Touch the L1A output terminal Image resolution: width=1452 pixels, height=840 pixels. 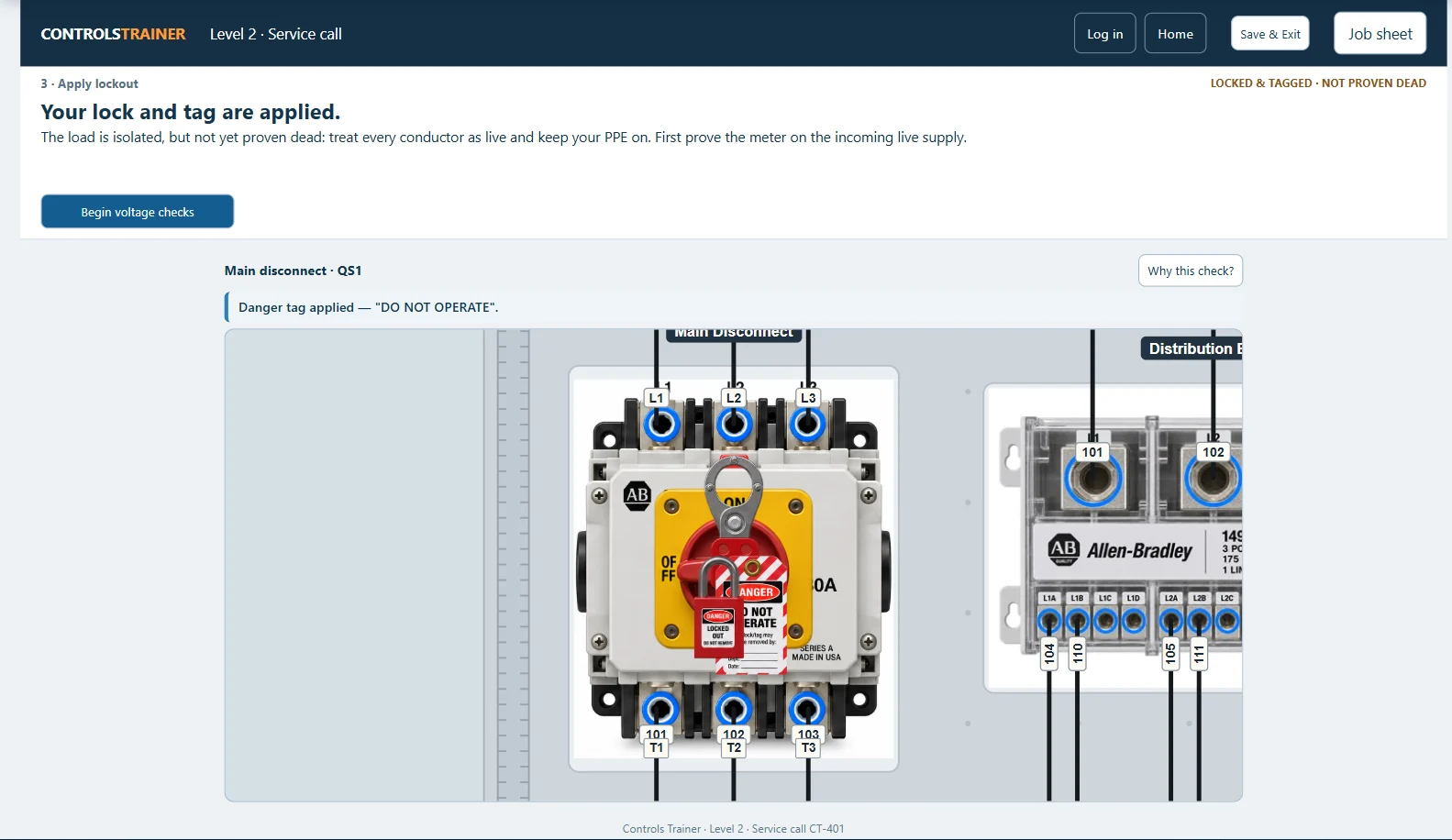pos(1049,621)
